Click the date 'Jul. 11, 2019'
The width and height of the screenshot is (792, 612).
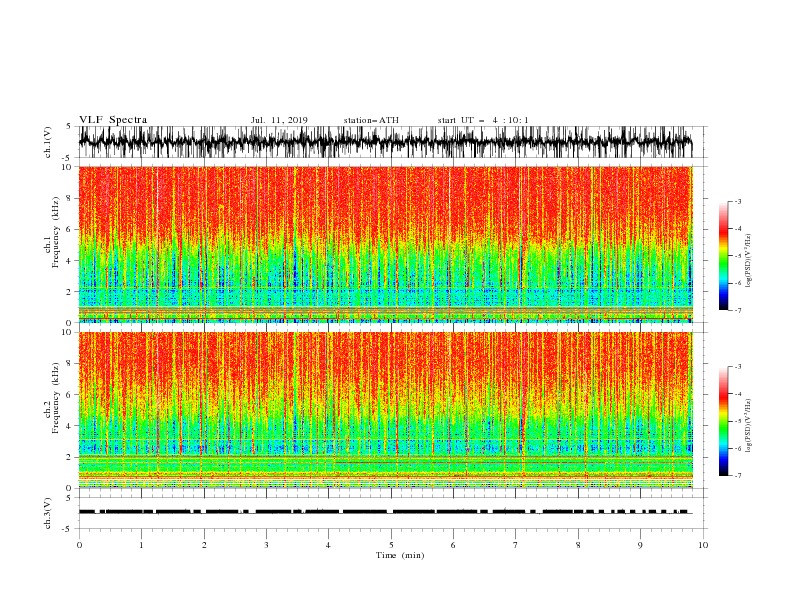coord(279,120)
